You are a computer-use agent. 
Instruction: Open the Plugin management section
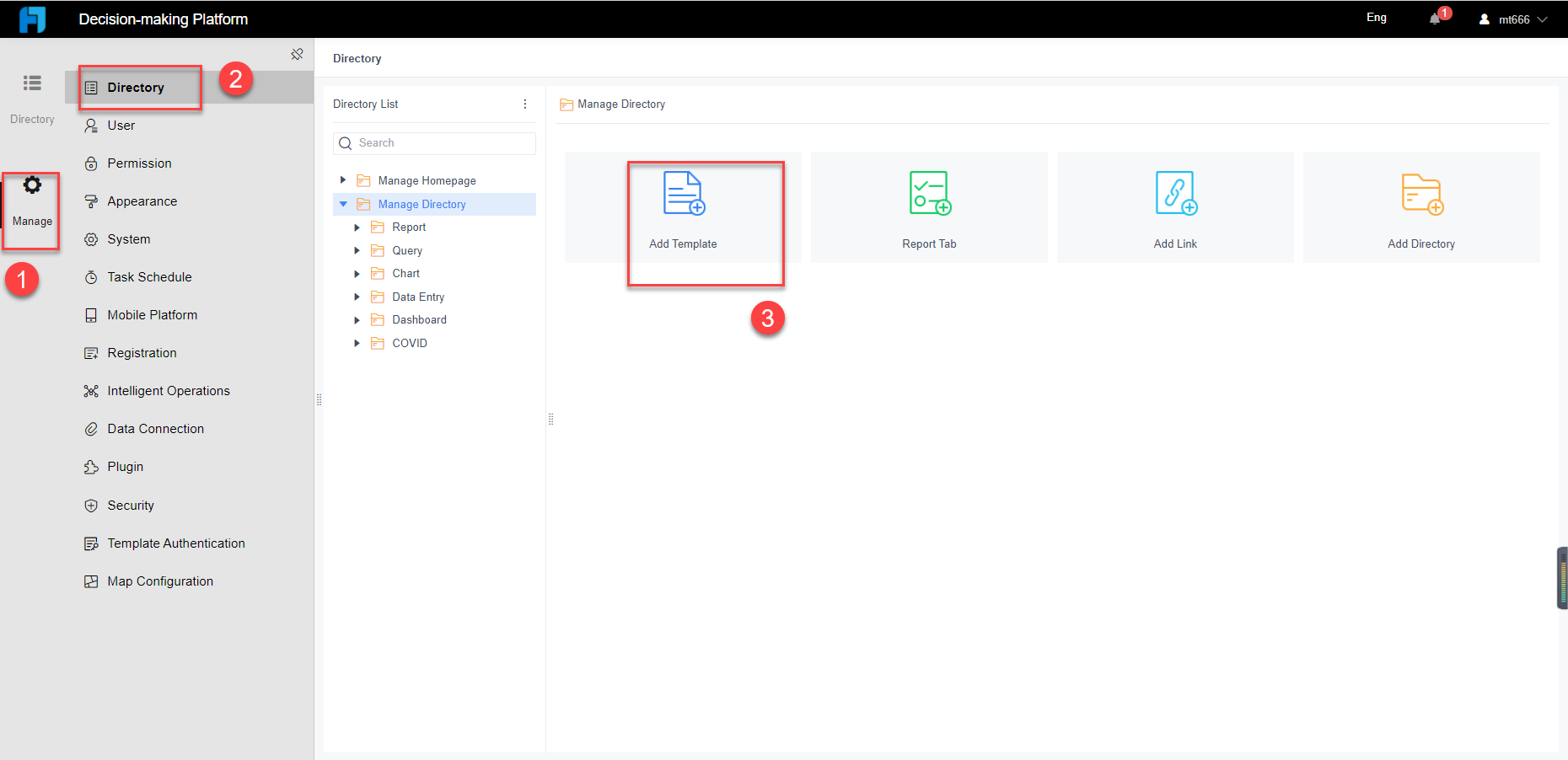click(x=122, y=466)
